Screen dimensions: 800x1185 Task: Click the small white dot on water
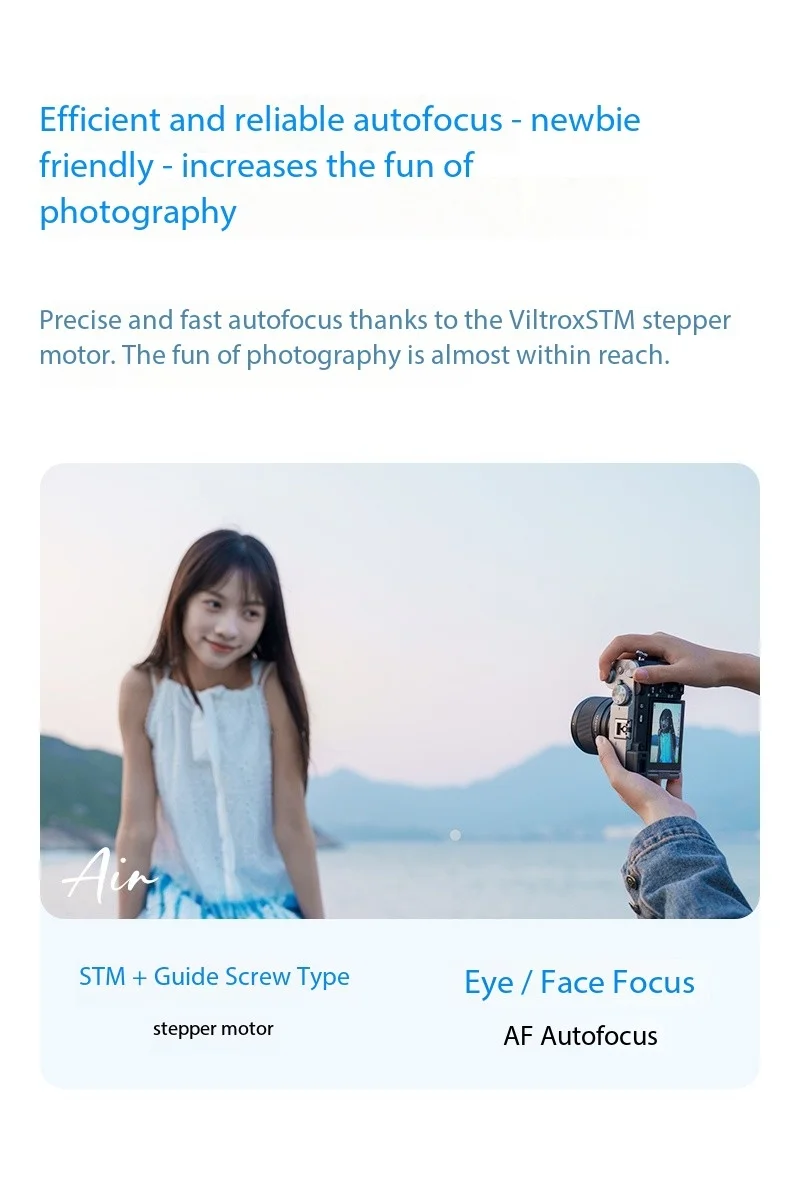pyautogui.click(x=455, y=834)
